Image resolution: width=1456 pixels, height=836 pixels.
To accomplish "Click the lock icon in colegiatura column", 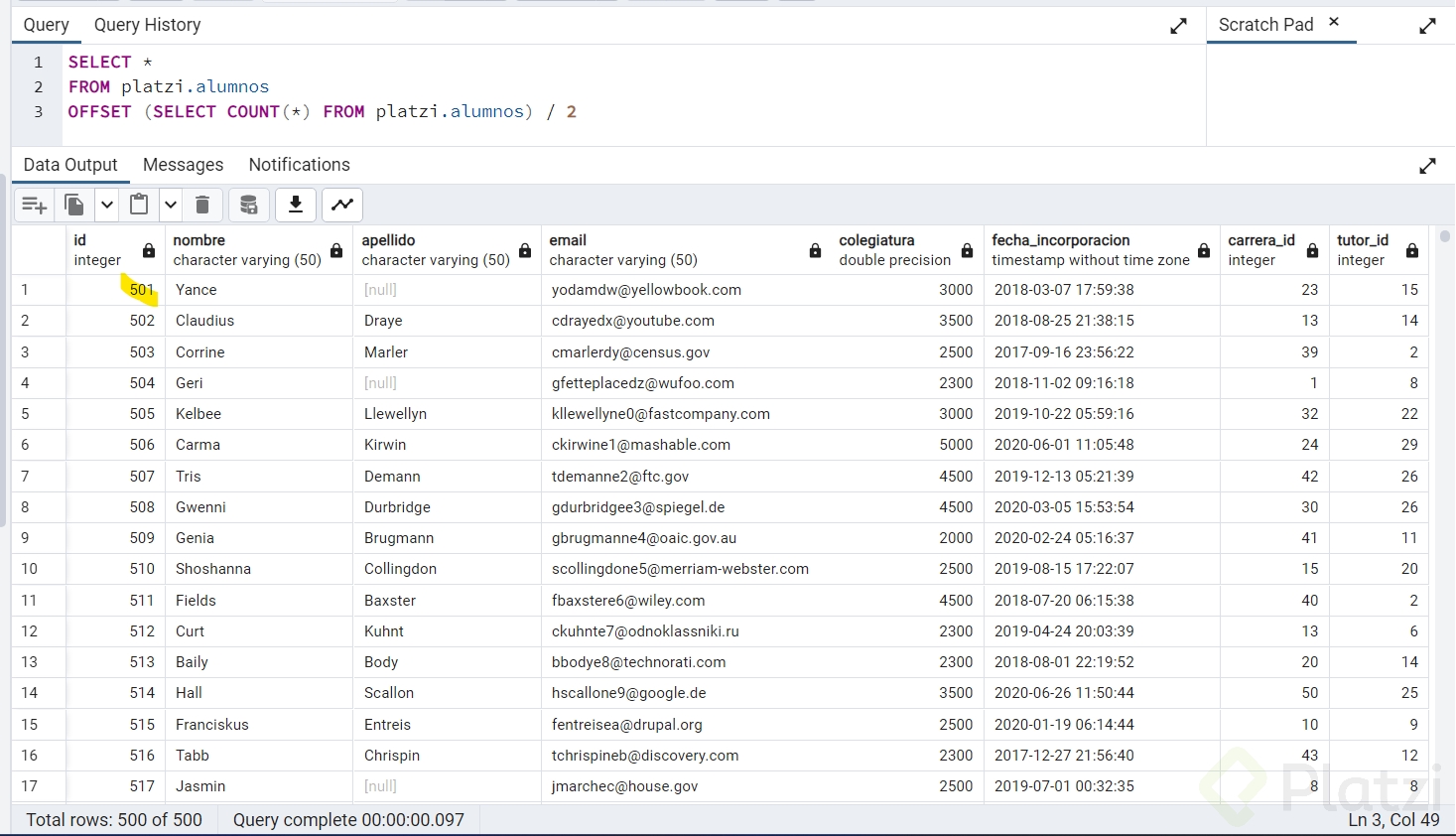I will click(x=967, y=250).
